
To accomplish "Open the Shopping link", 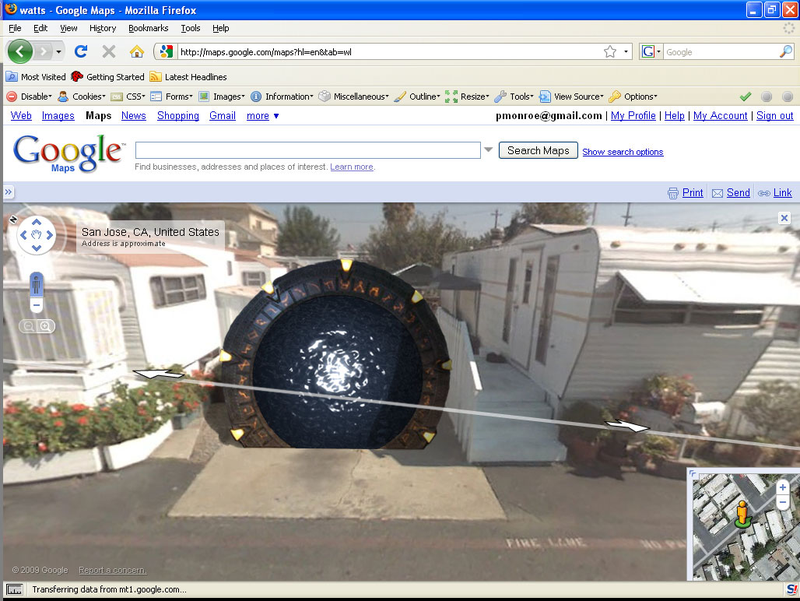I will click(178, 116).
